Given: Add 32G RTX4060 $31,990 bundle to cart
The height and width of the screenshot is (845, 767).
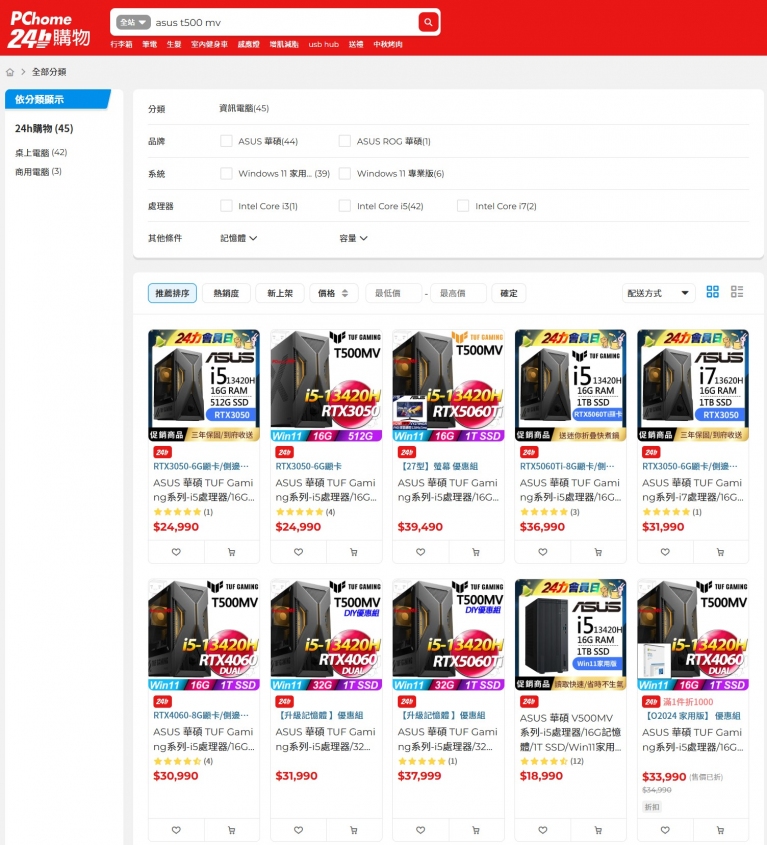Looking at the screenshot, I should click(x=354, y=830).
